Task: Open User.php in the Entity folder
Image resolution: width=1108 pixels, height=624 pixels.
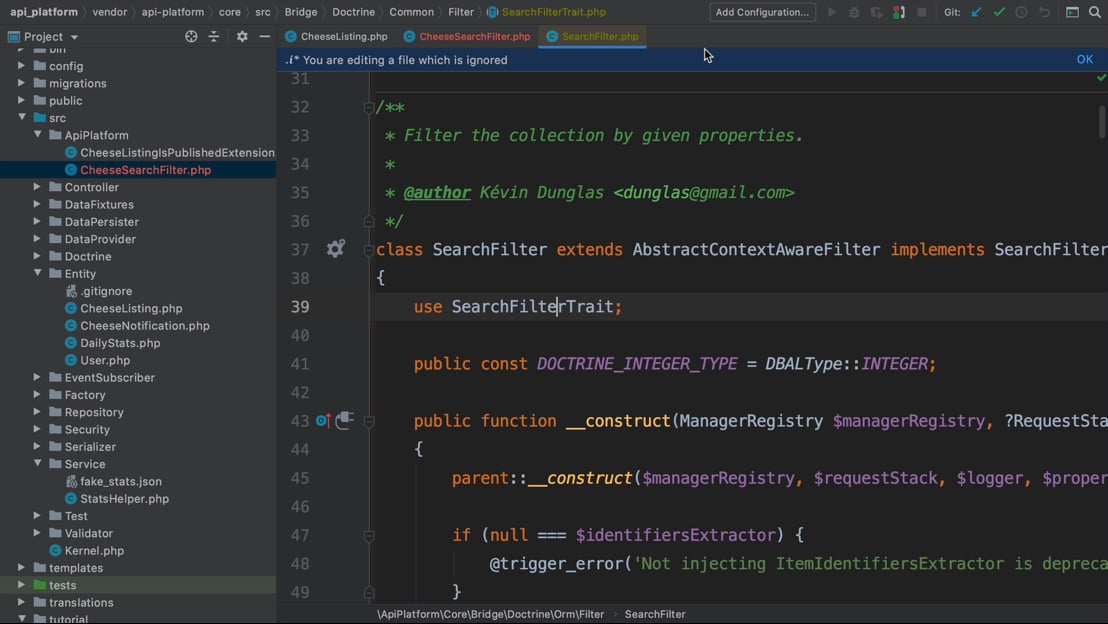Action: click(x=105, y=360)
